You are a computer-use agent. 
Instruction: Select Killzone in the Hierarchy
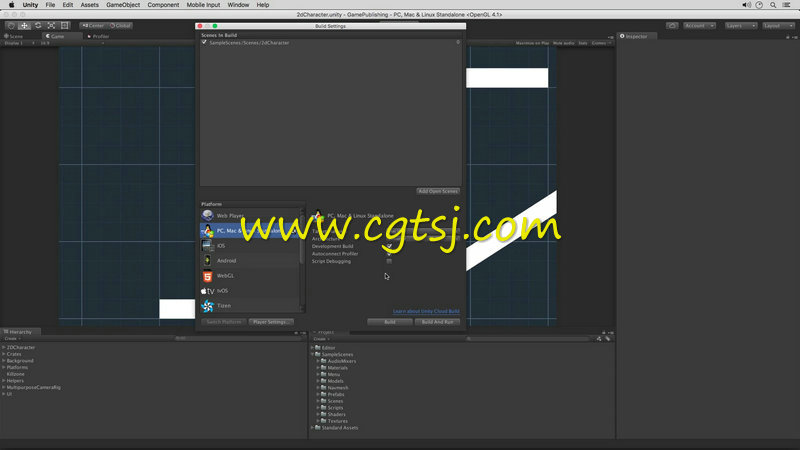[x=15, y=374]
